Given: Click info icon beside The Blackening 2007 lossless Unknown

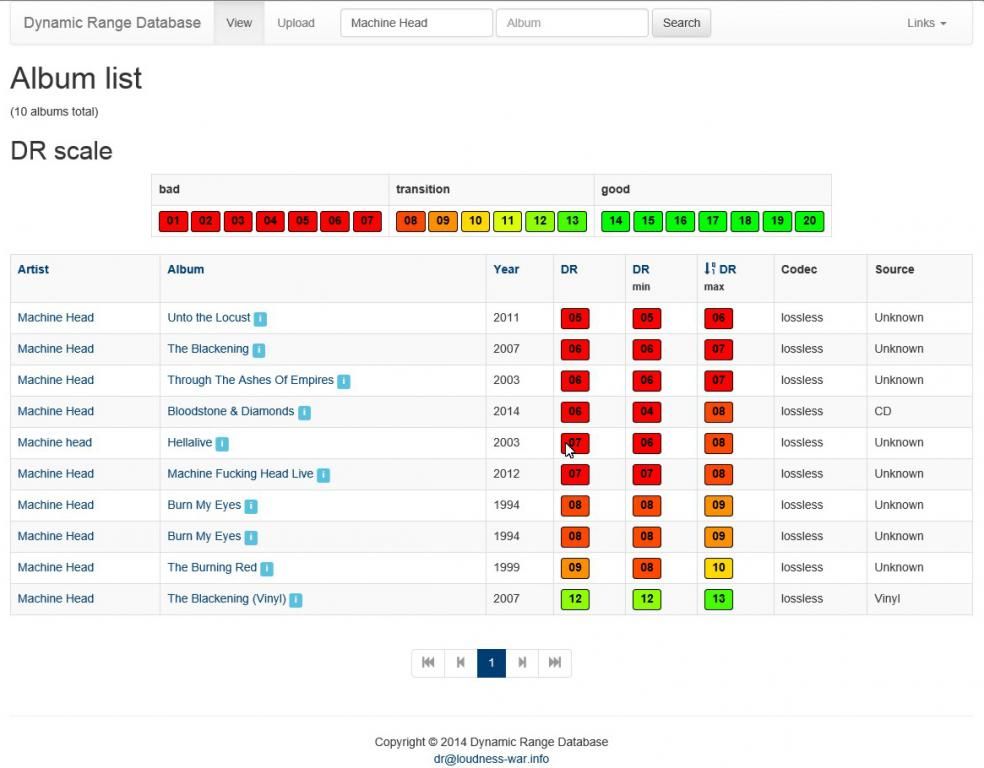Looking at the screenshot, I should click(x=259, y=350).
